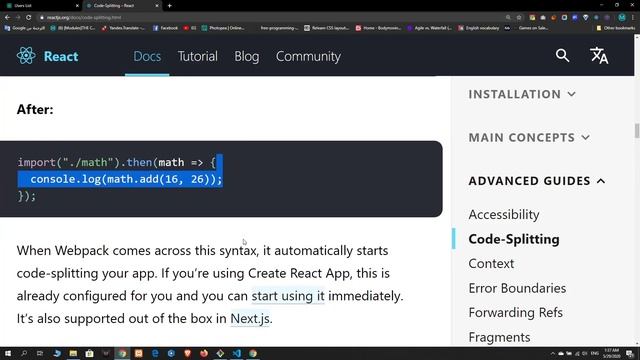Open the site search magnifier icon
640x360 pixels.
pyautogui.click(x=562, y=55)
